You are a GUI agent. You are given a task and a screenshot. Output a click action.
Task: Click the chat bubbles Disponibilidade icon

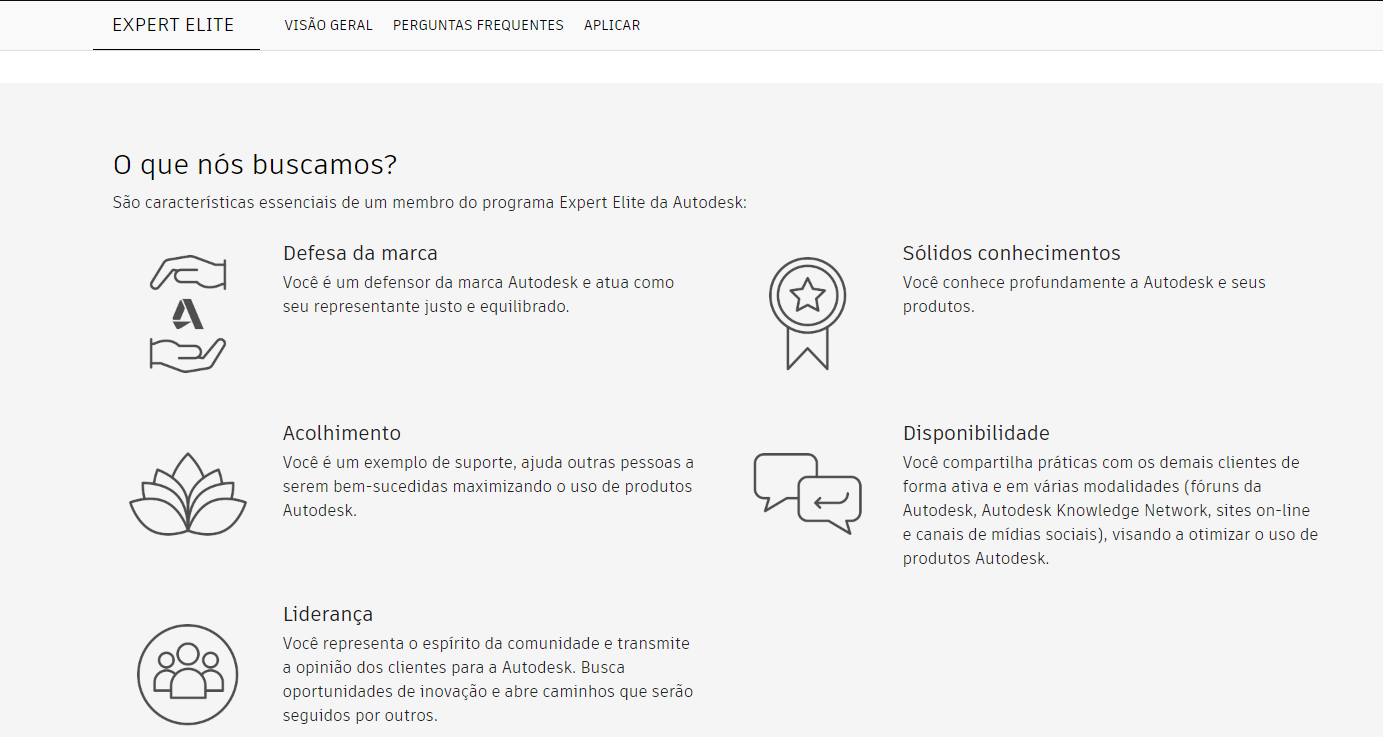pyautogui.click(x=807, y=493)
